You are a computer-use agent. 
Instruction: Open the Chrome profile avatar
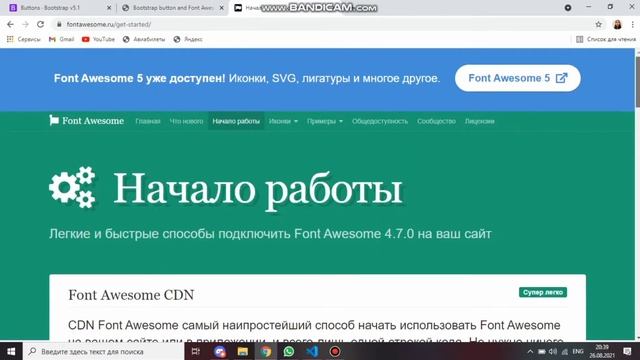click(x=617, y=24)
